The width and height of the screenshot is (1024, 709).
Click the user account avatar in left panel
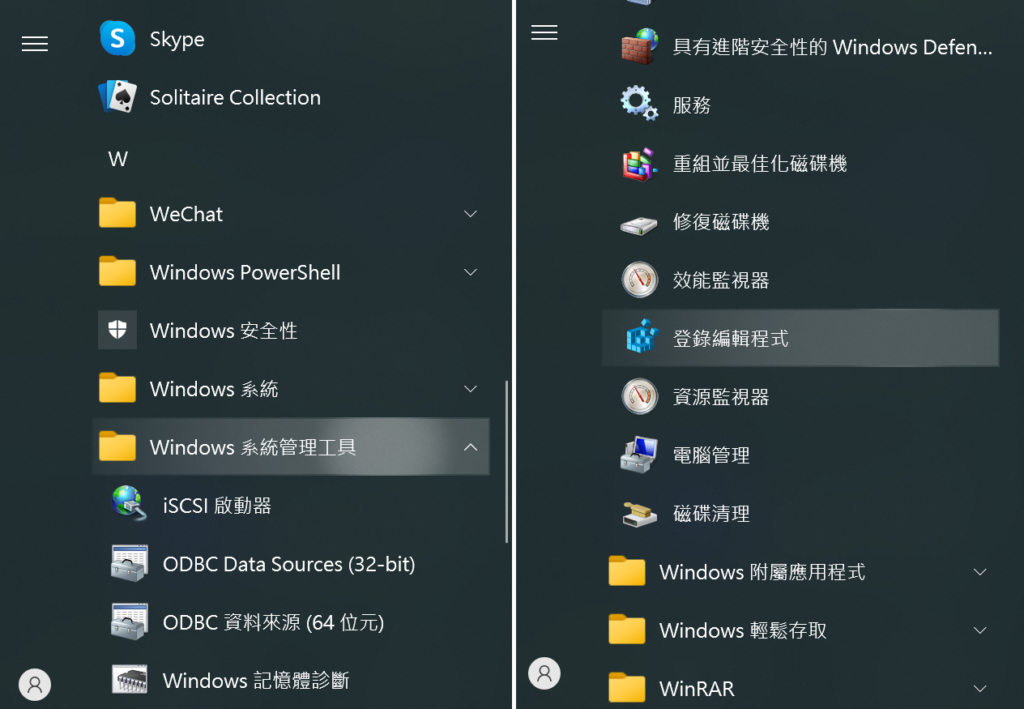35,684
